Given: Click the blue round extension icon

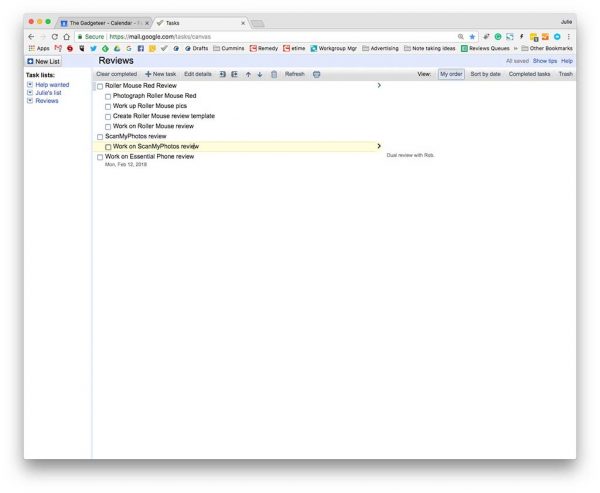Looking at the screenshot, I should 557,37.
